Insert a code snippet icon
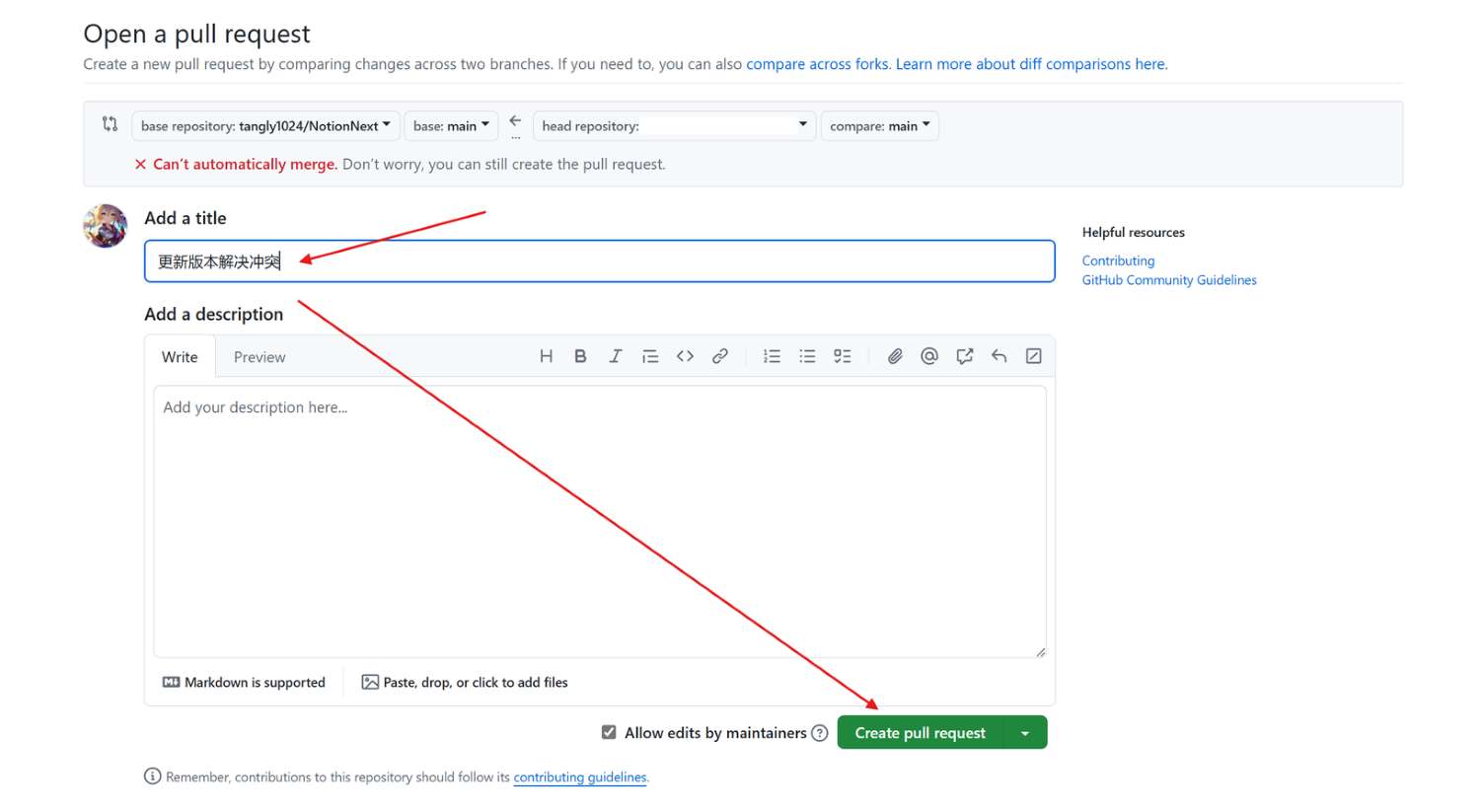 tap(685, 356)
